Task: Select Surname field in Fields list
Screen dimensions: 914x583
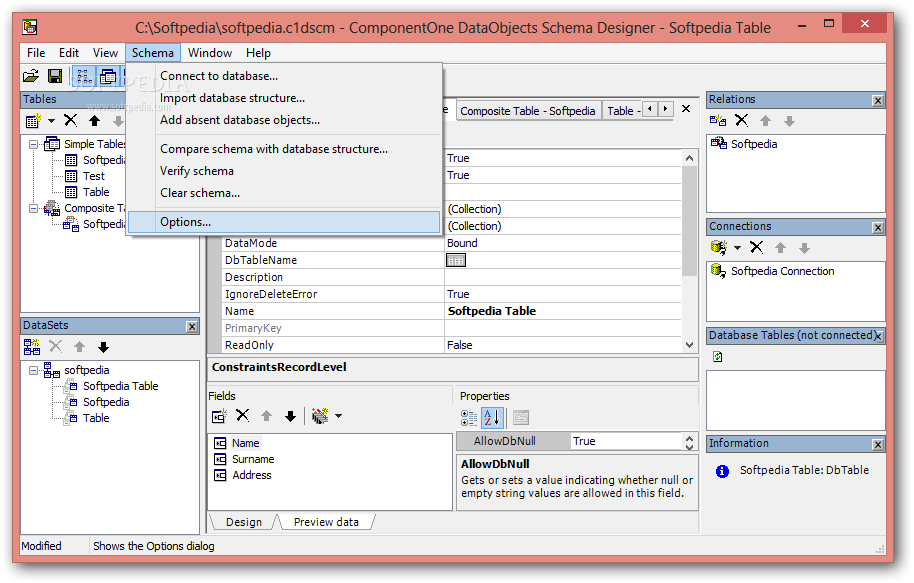Action: (253, 459)
